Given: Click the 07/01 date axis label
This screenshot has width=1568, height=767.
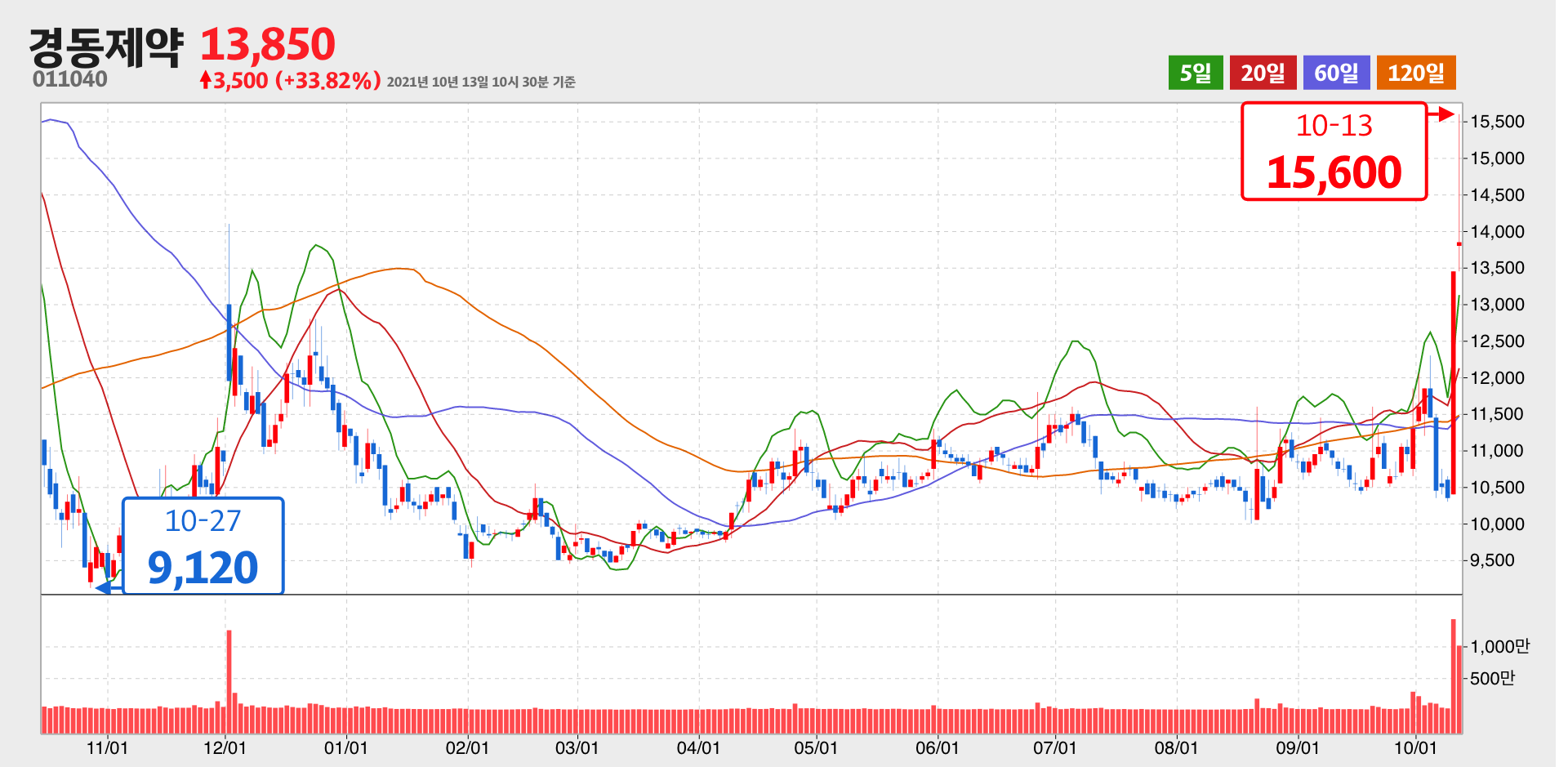Looking at the screenshot, I should click(x=1054, y=748).
